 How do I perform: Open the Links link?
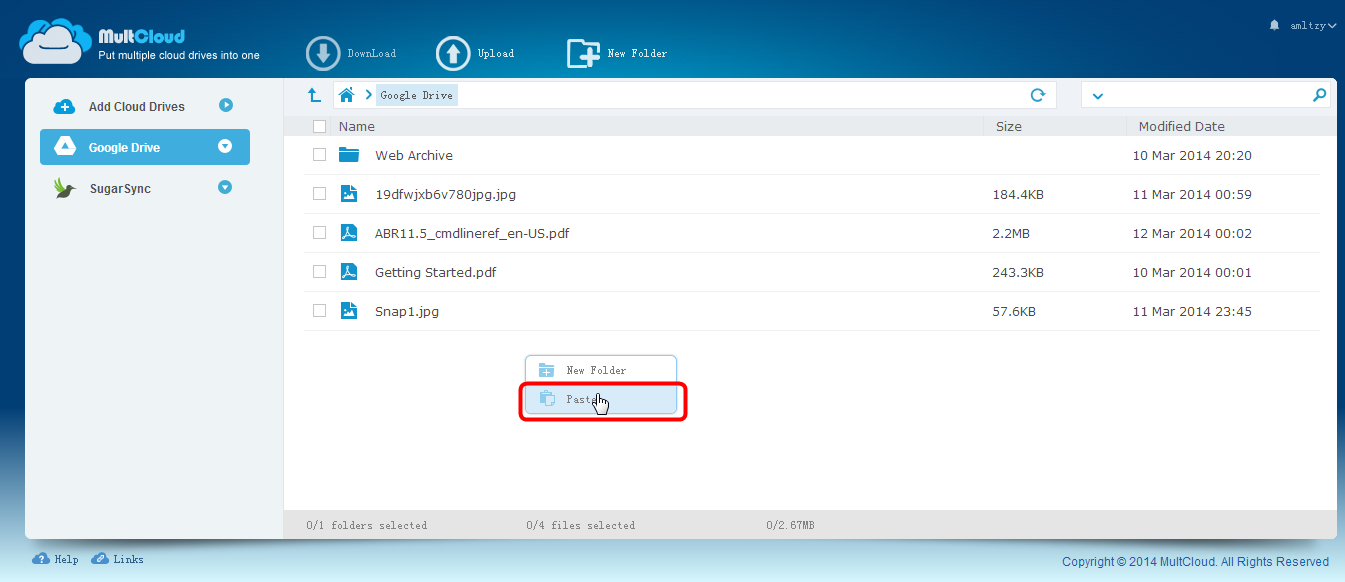point(128,560)
